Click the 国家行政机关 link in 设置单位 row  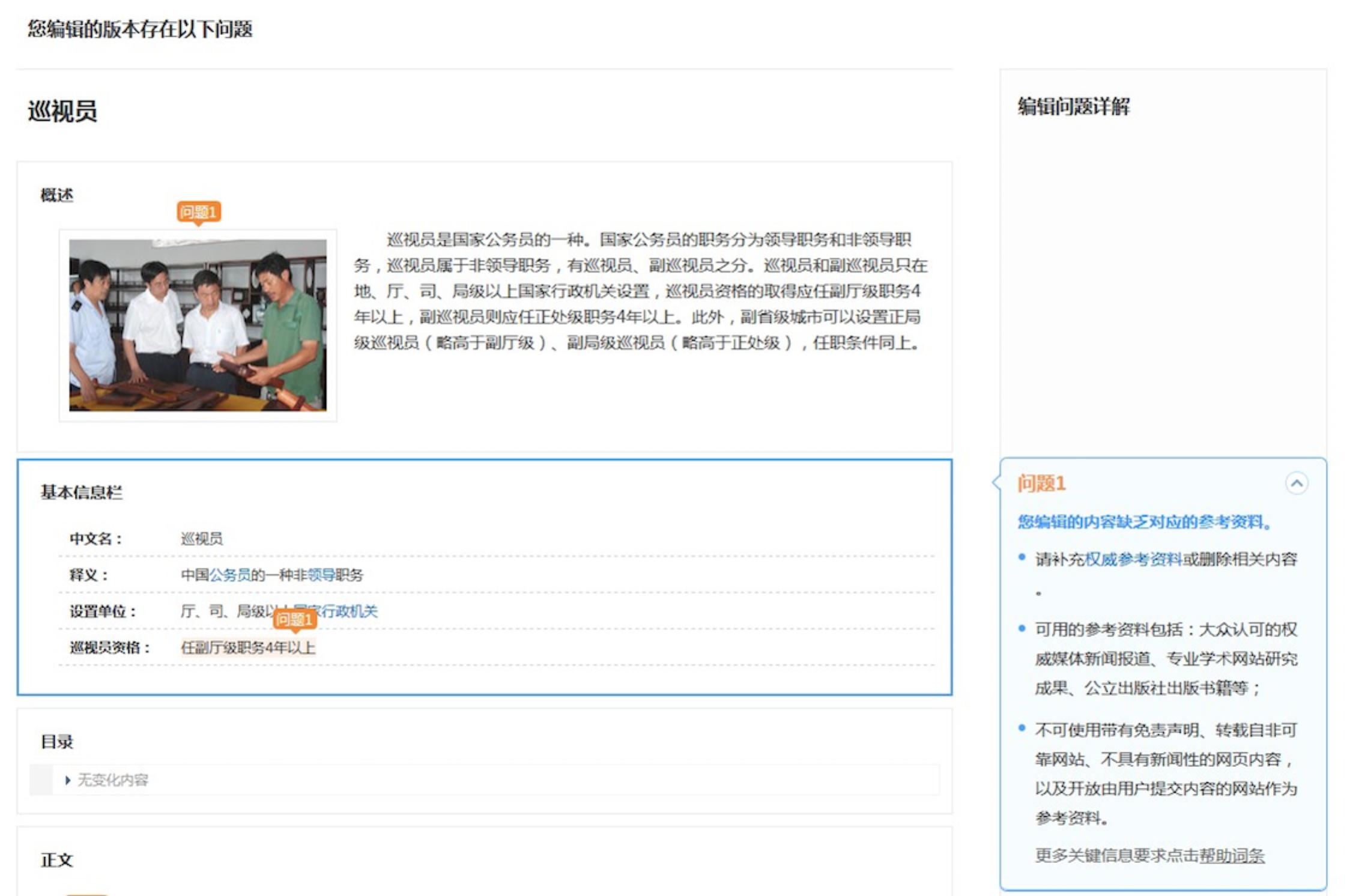point(352,610)
